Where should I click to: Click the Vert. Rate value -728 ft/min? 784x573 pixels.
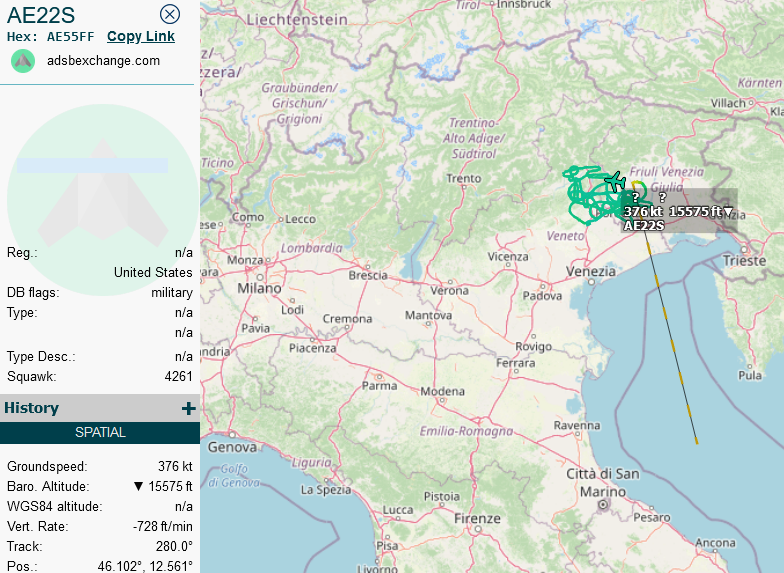pos(162,526)
